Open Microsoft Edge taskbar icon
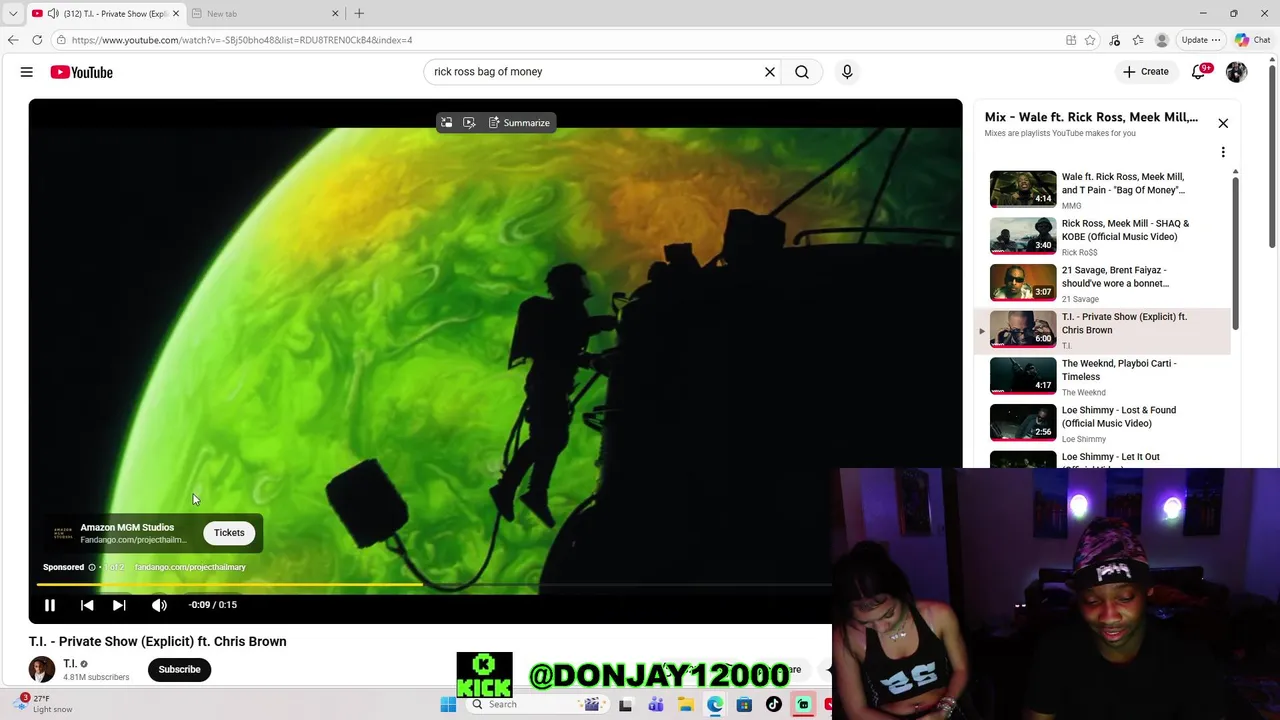The width and height of the screenshot is (1280, 720). coord(715,705)
